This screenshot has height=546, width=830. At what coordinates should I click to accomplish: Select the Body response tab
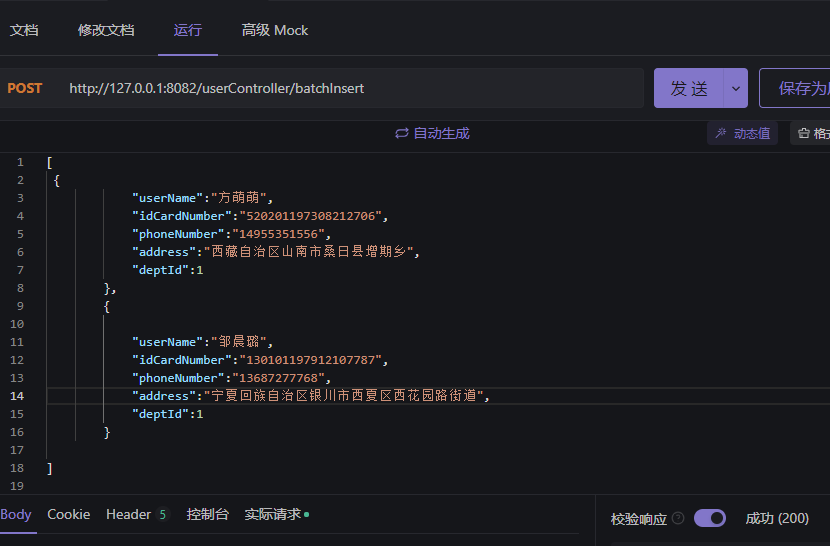click(16, 514)
